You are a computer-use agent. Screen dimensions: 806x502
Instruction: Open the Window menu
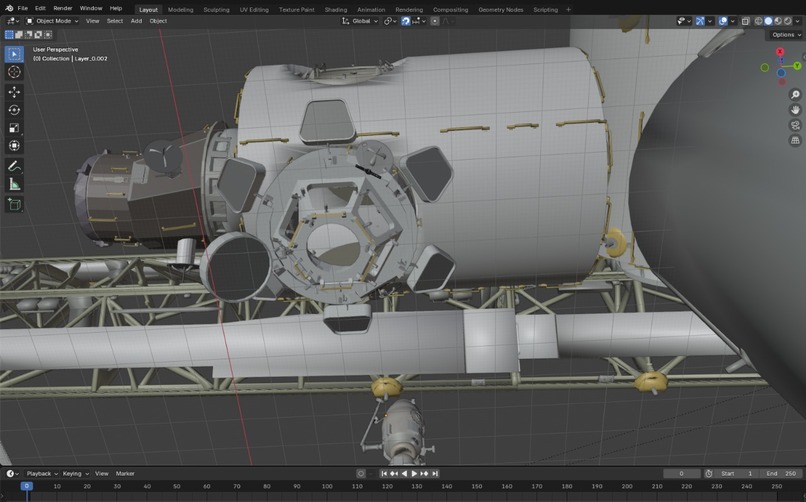pos(91,8)
